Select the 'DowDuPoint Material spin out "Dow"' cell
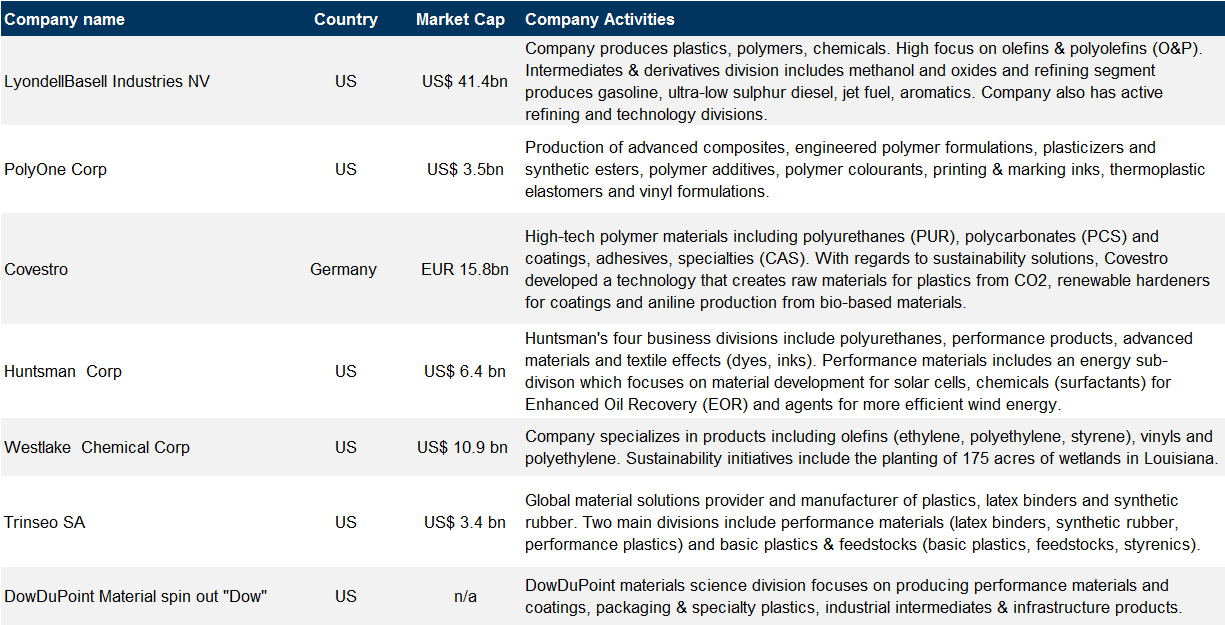The width and height of the screenshot is (1225, 625). coord(136,596)
